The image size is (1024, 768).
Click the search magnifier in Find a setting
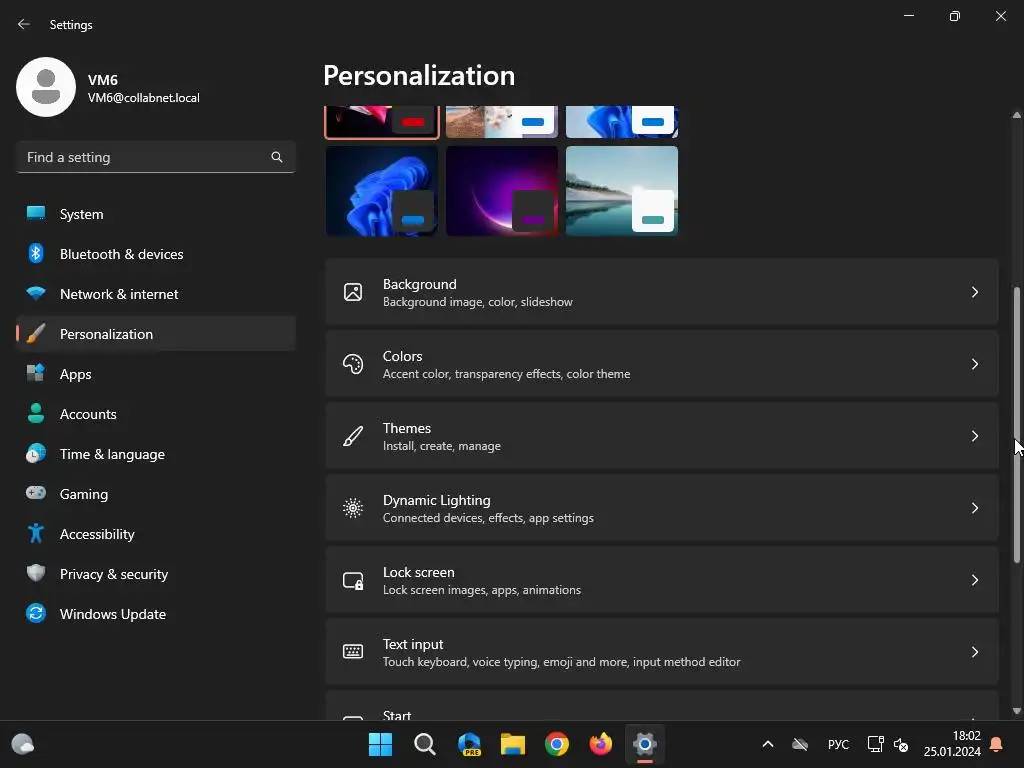277,157
